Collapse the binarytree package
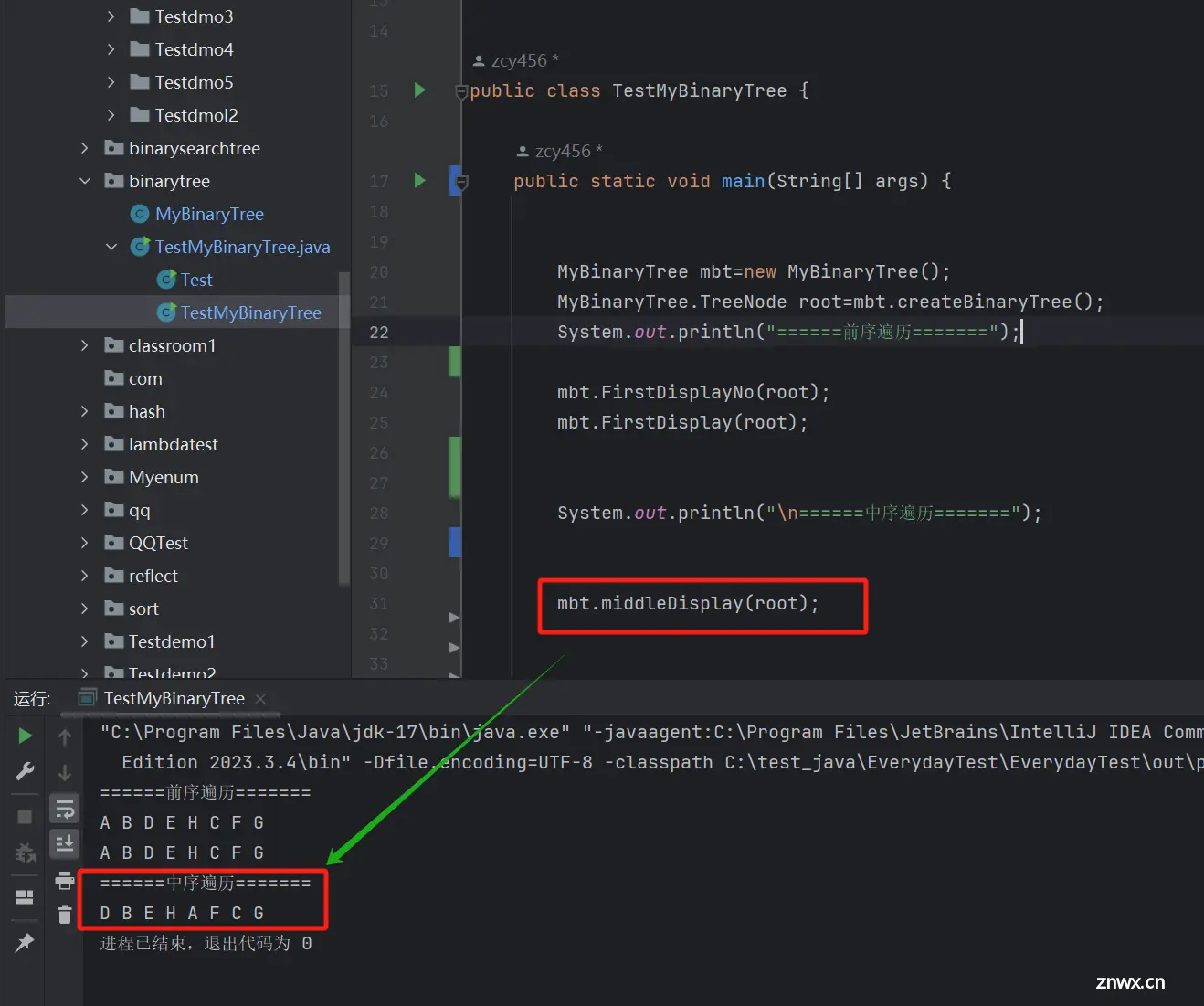The height and width of the screenshot is (1006, 1204). click(x=85, y=181)
